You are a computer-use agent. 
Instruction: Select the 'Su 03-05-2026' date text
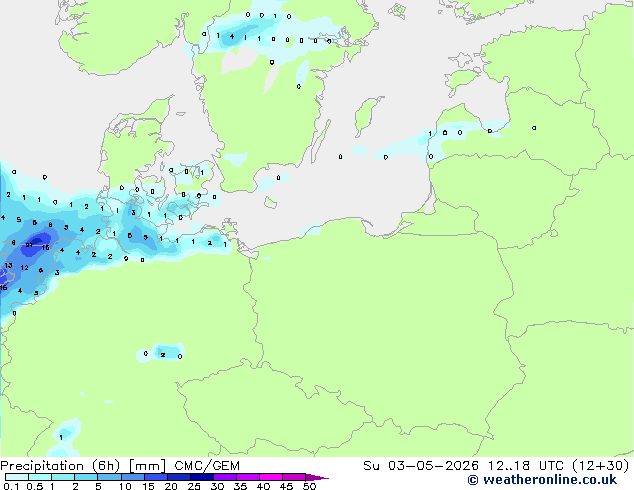(421, 466)
